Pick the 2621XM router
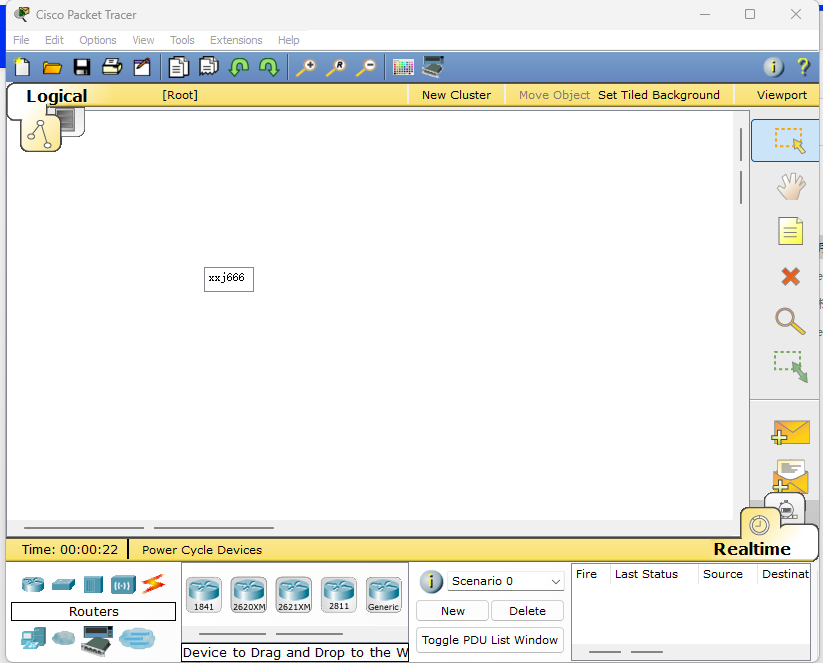This screenshot has width=823, height=663. point(294,595)
